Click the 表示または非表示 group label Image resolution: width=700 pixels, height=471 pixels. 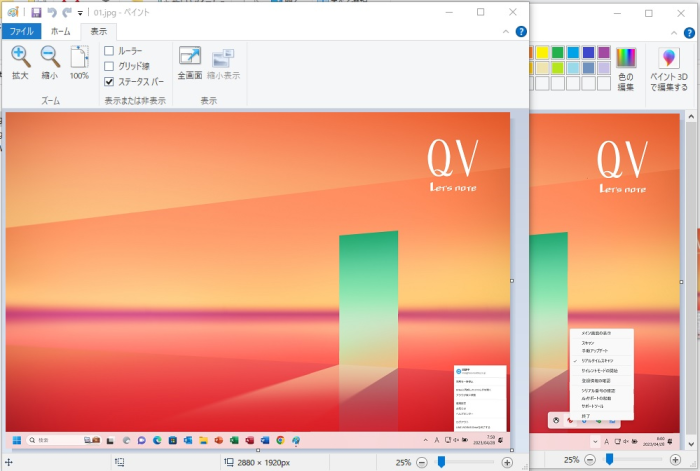pos(135,101)
